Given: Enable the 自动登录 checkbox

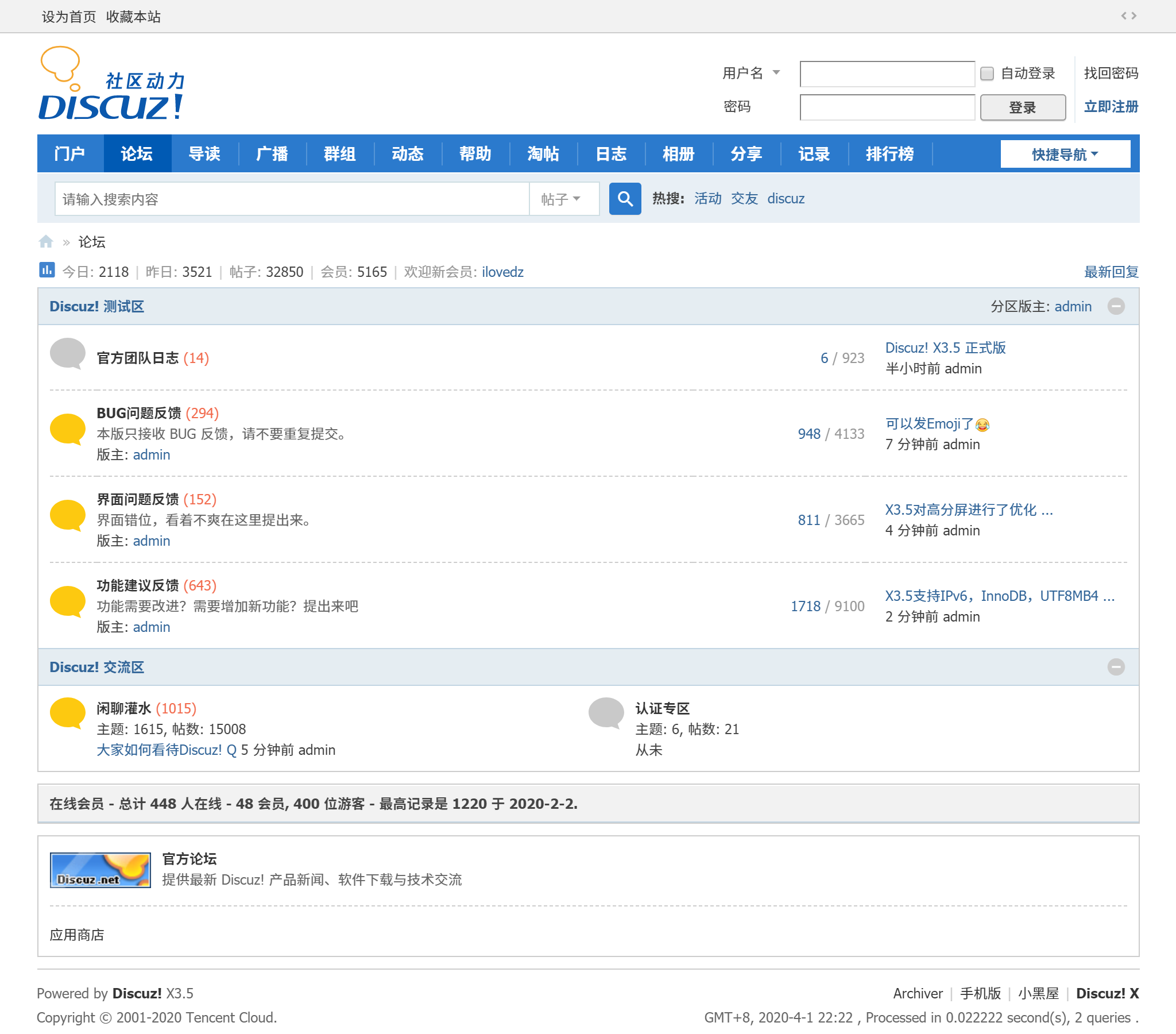Looking at the screenshot, I should pos(987,74).
